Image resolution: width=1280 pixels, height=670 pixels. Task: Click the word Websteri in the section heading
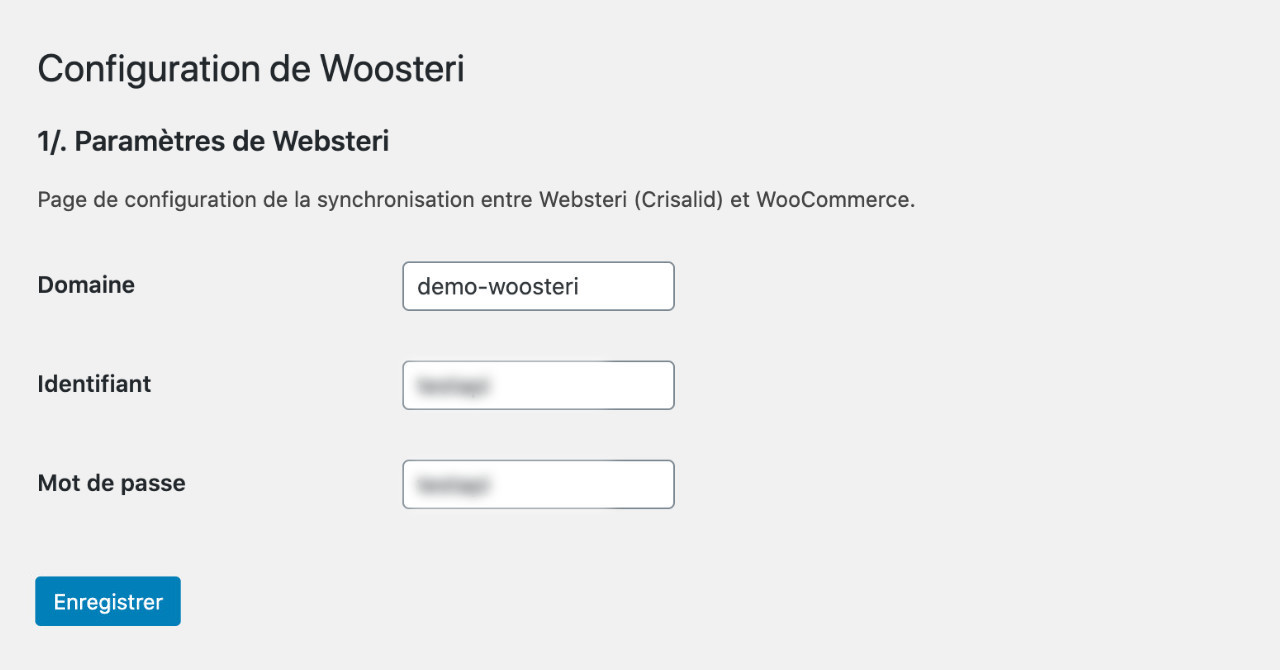pyautogui.click(x=330, y=142)
